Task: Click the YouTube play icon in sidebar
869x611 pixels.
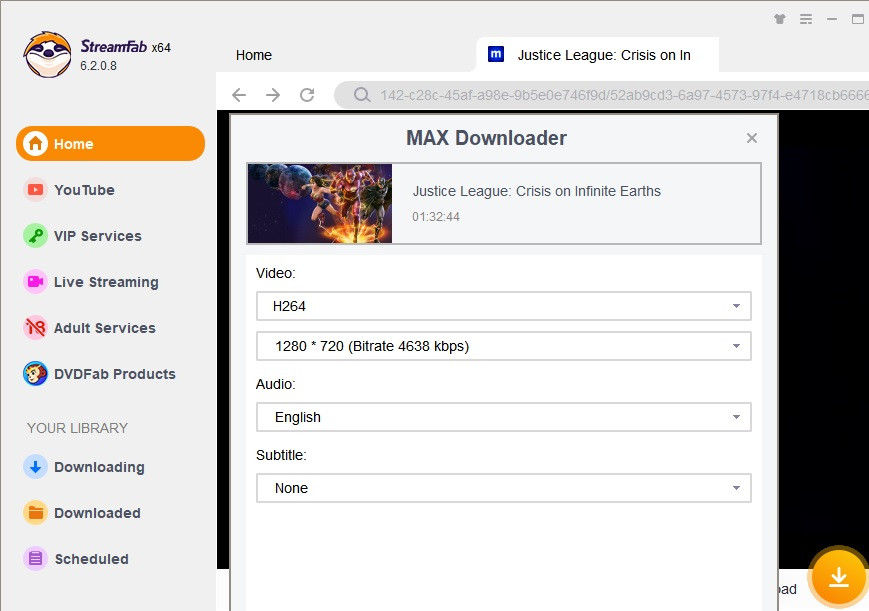Action: [x=35, y=190]
